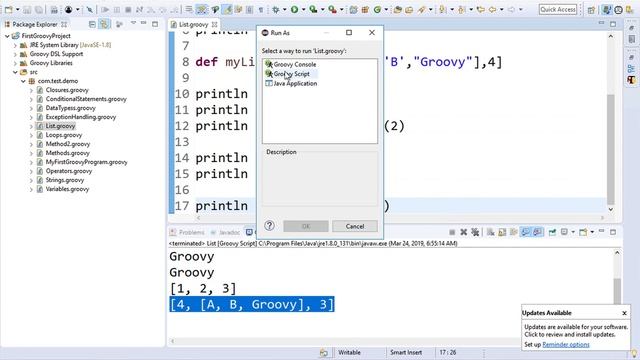Click the Open Perspective icon
The height and width of the screenshot is (360, 640).
pos(591,10)
